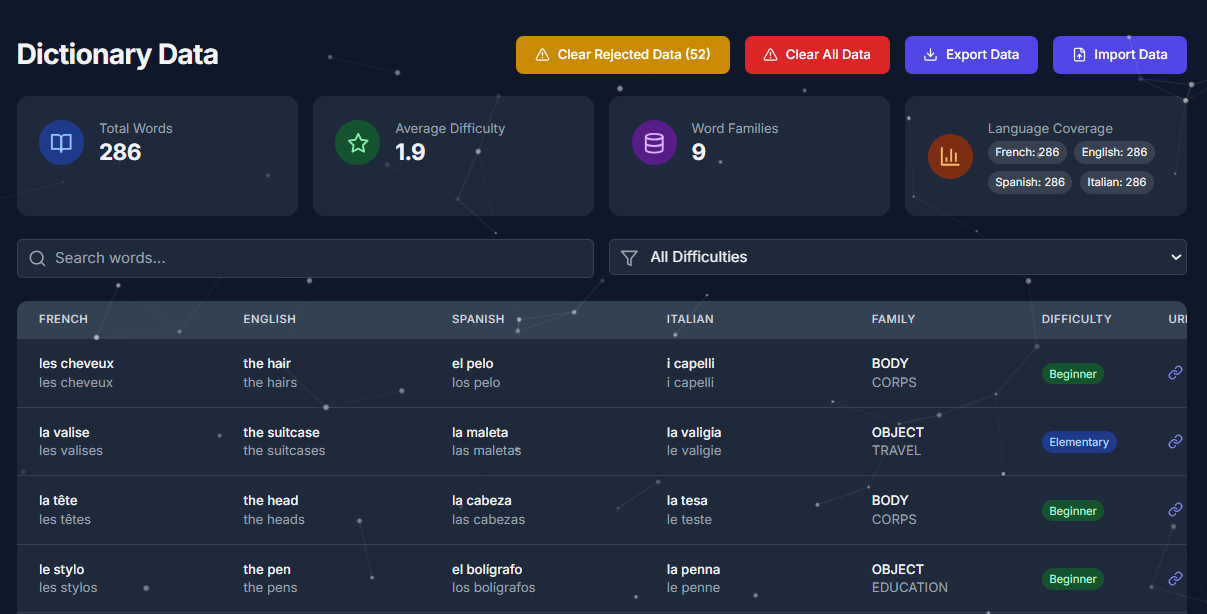Open the URL link icon for la tête
This screenshot has width=1207, height=614.
pyautogui.click(x=1176, y=509)
